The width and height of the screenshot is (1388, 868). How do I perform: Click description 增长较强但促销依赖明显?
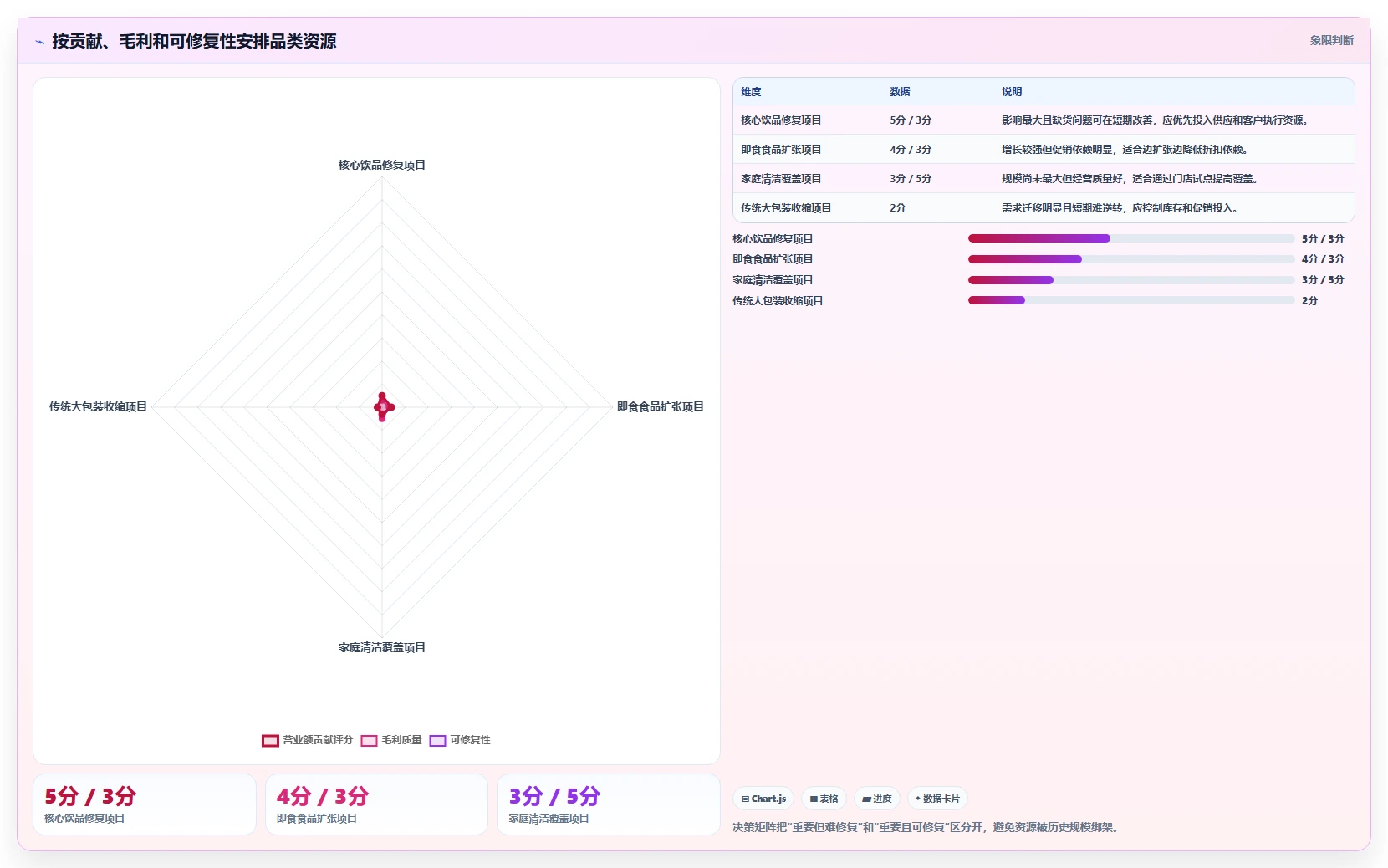click(1125, 150)
